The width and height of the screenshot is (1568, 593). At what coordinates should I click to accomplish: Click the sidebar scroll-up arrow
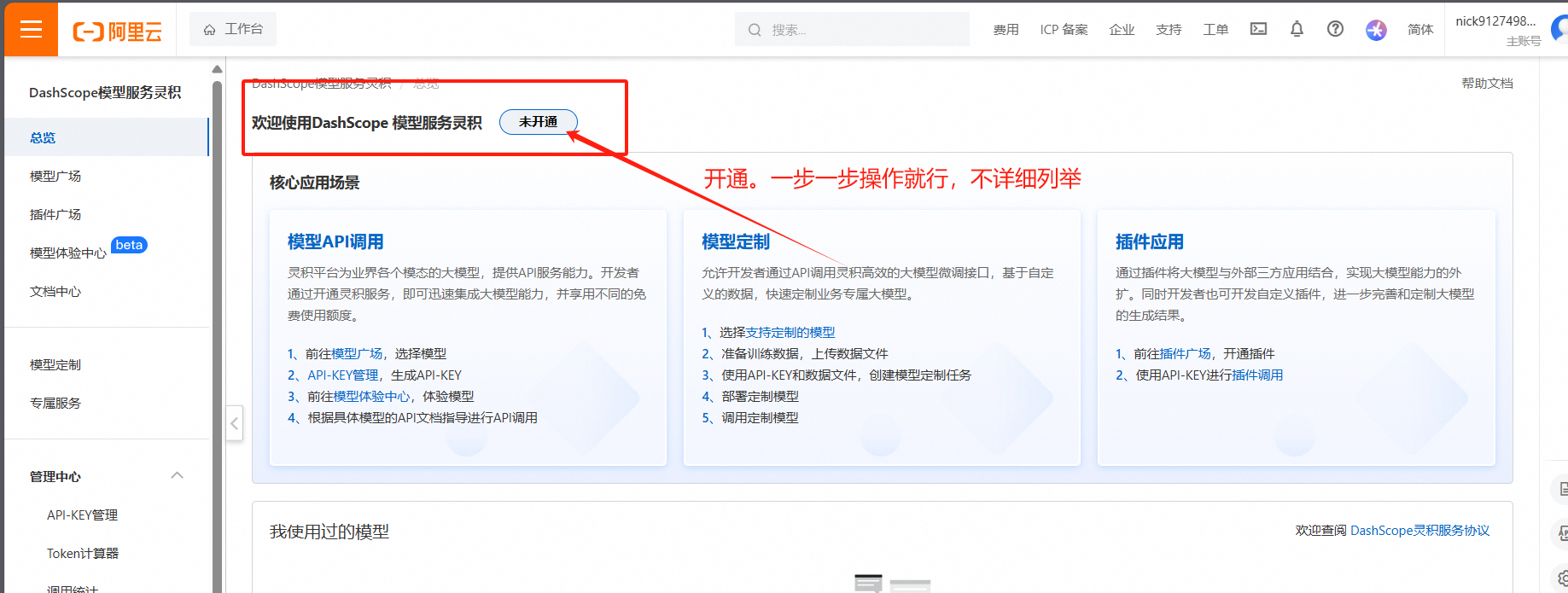(x=217, y=69)
